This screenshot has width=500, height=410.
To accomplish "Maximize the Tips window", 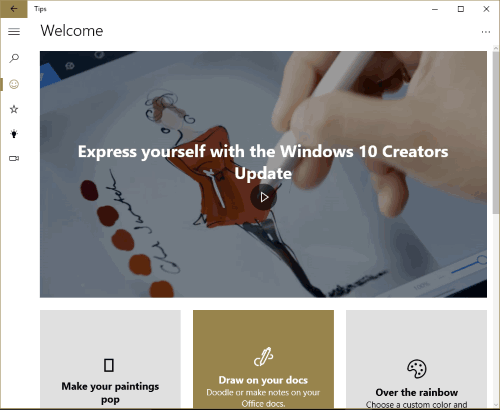I will coord(461,9).
